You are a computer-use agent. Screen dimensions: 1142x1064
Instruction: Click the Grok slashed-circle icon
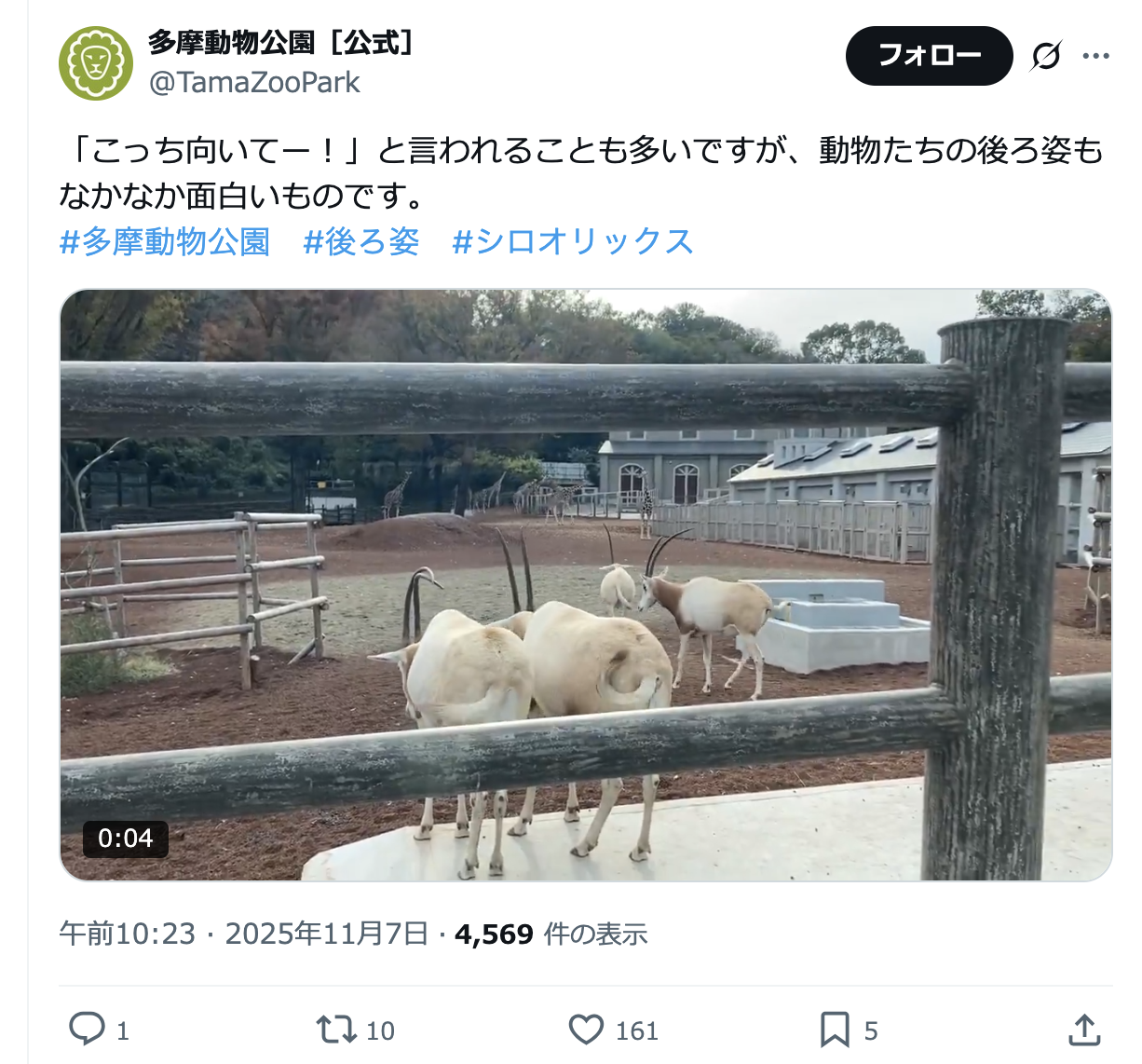[1046, 56]
